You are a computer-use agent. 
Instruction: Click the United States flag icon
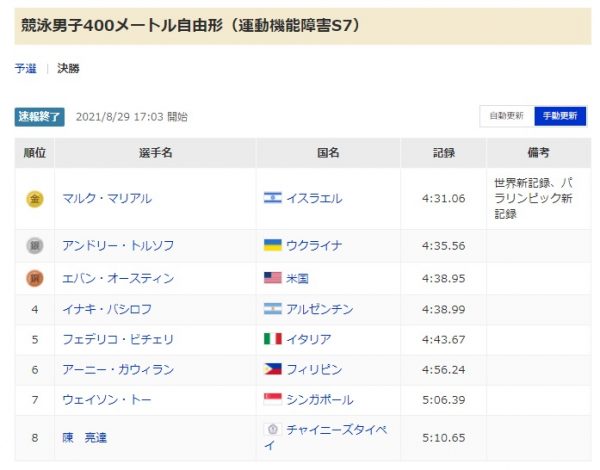click(x=272, y=278)
